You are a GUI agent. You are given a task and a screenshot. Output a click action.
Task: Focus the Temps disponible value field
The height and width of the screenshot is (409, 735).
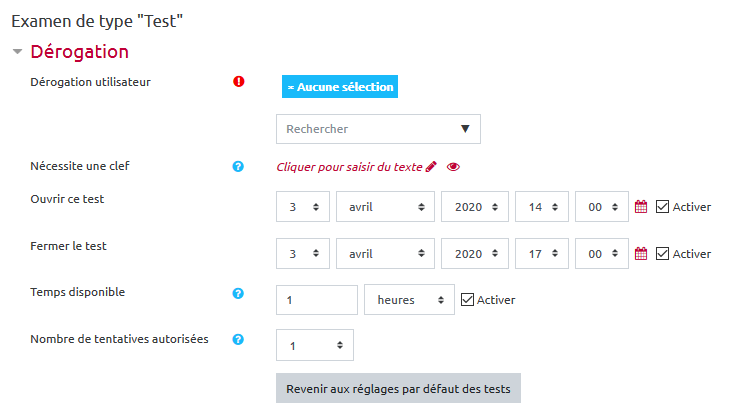pos(316,300)
